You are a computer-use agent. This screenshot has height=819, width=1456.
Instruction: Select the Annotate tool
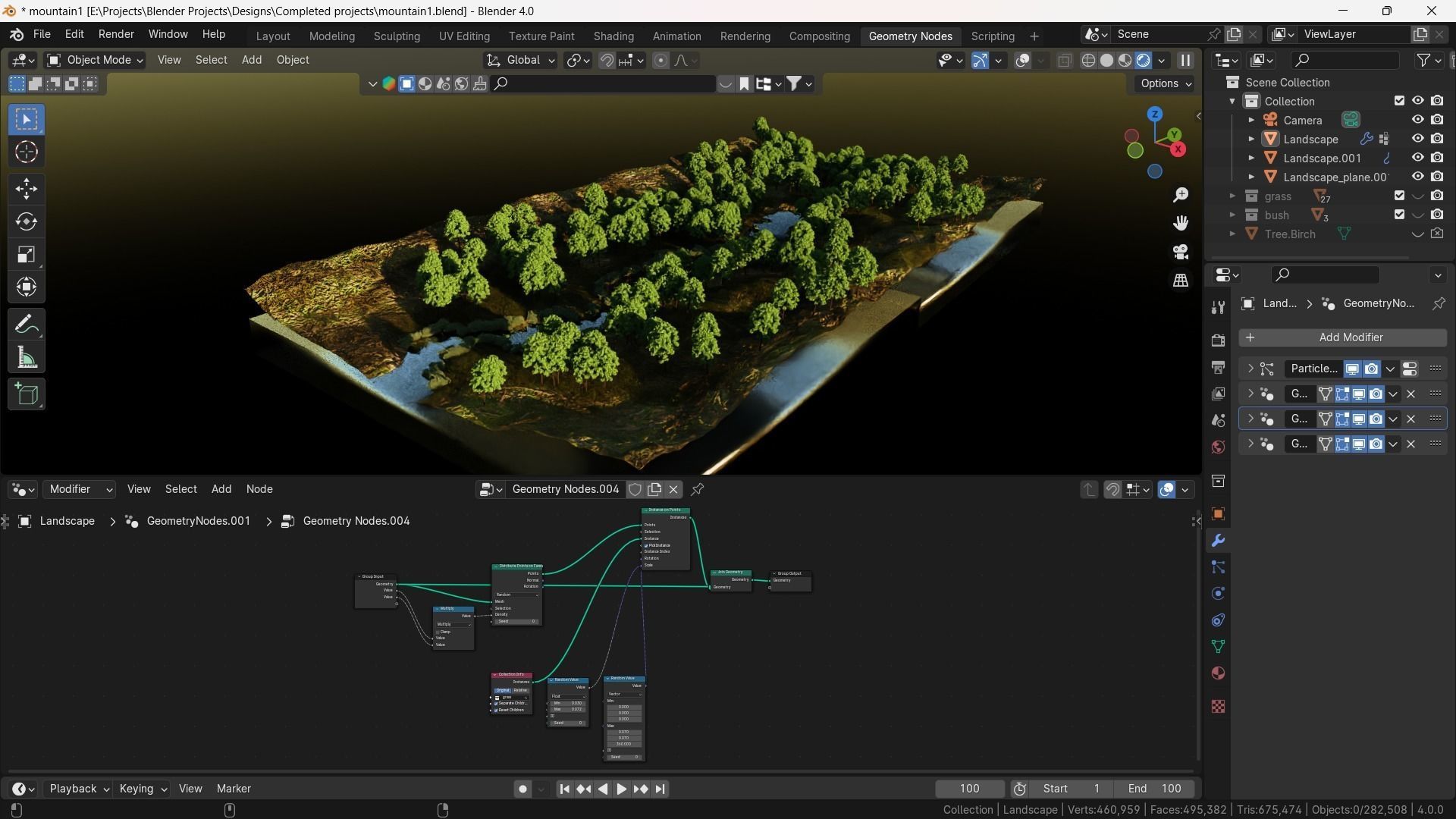tap(27, 325)
